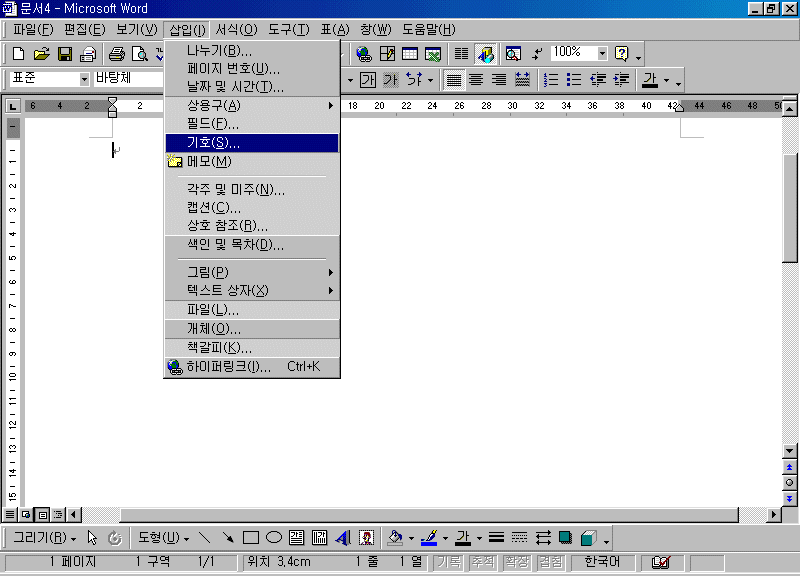The width and height of the screenshot is (800, 576).
Task: Choose 날짜 및 시간(T)... menu item
Action: (x=252, y=87)
